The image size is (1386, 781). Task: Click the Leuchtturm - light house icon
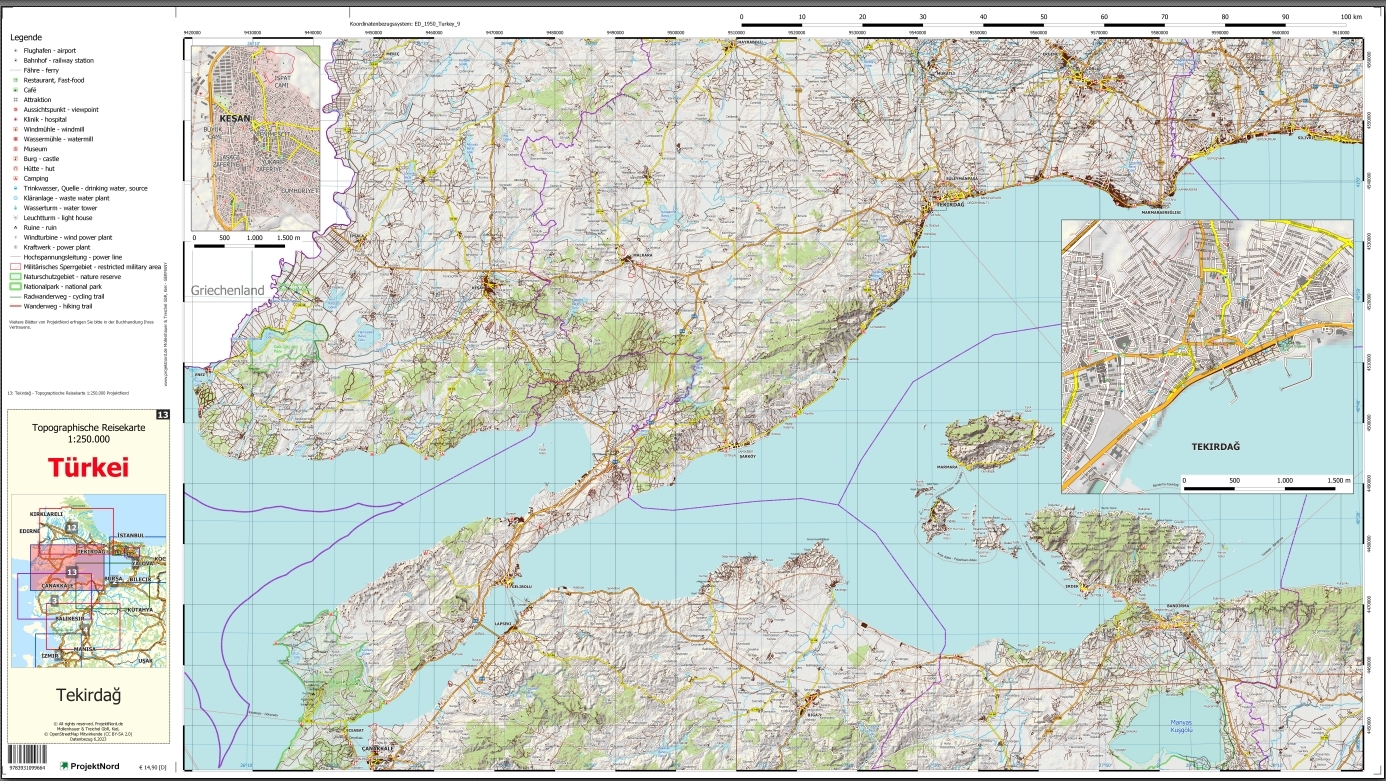click(15, 218)
